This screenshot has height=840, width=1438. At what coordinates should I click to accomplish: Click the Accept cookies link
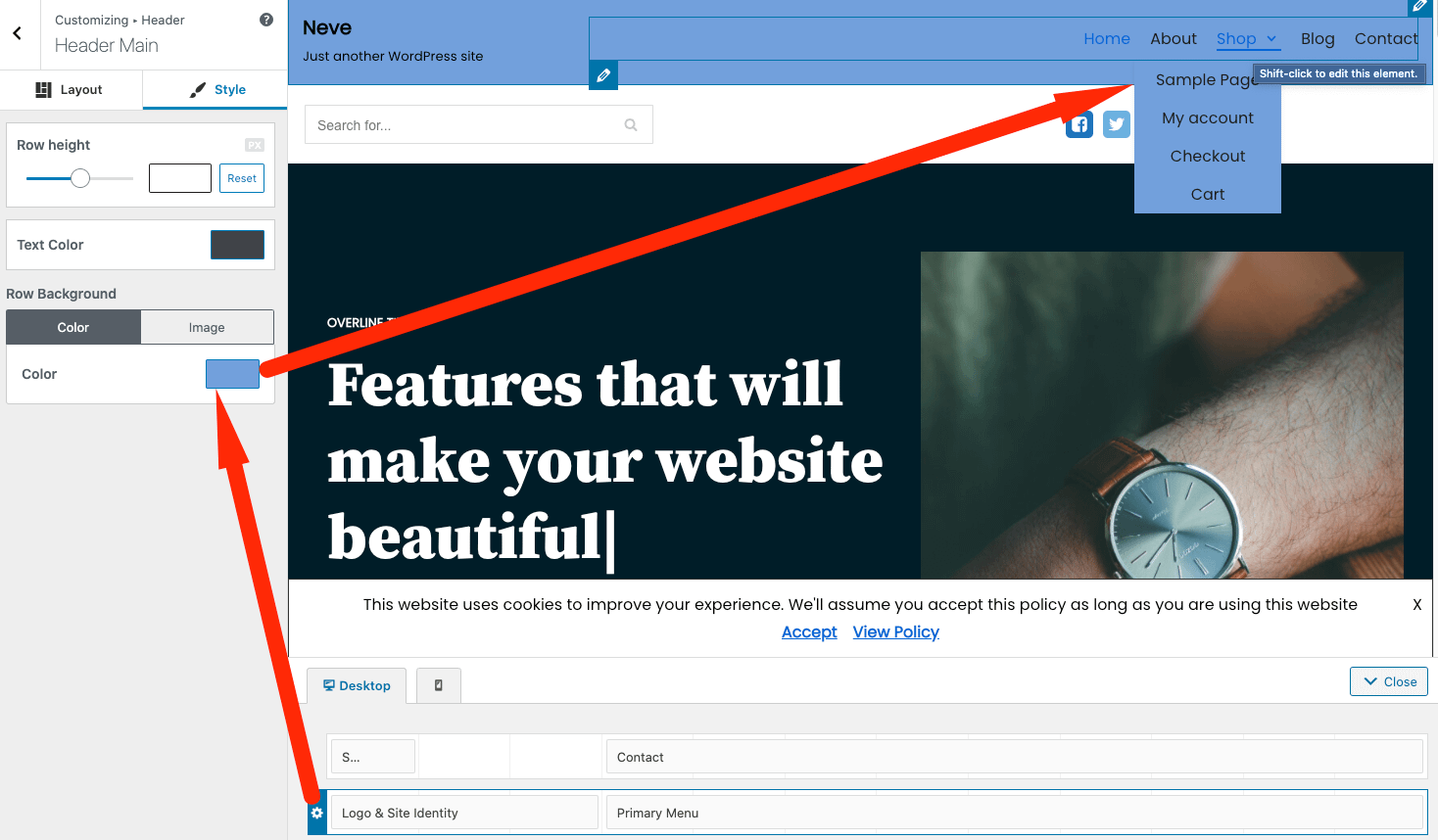809,632
